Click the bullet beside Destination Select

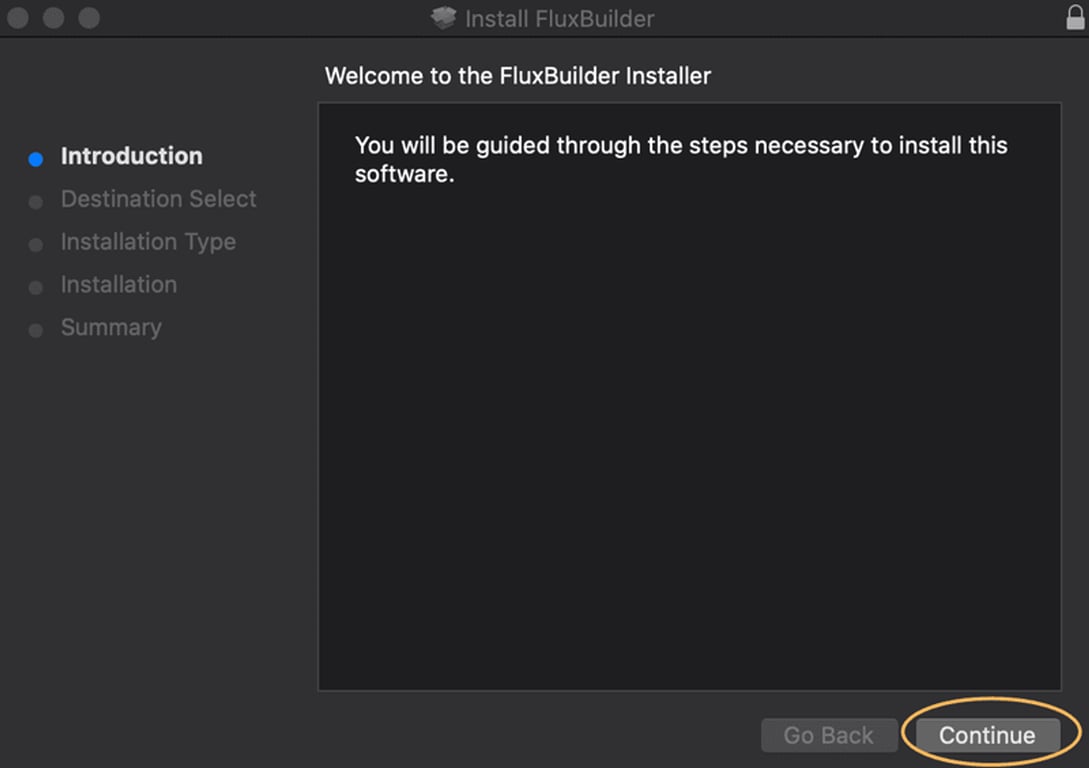tap(36, 202)
